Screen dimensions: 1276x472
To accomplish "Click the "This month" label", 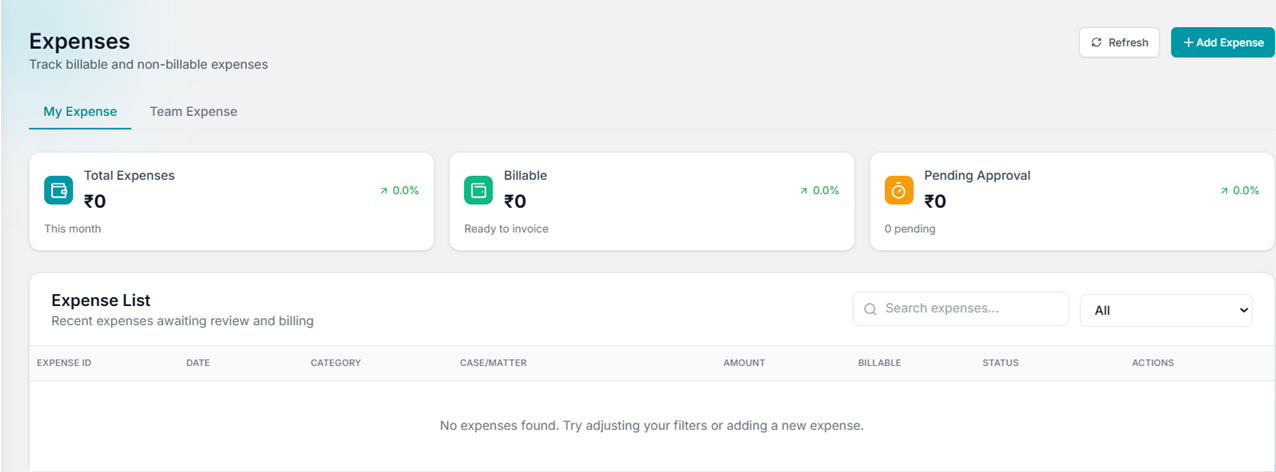I will click(x=72, y=229).
